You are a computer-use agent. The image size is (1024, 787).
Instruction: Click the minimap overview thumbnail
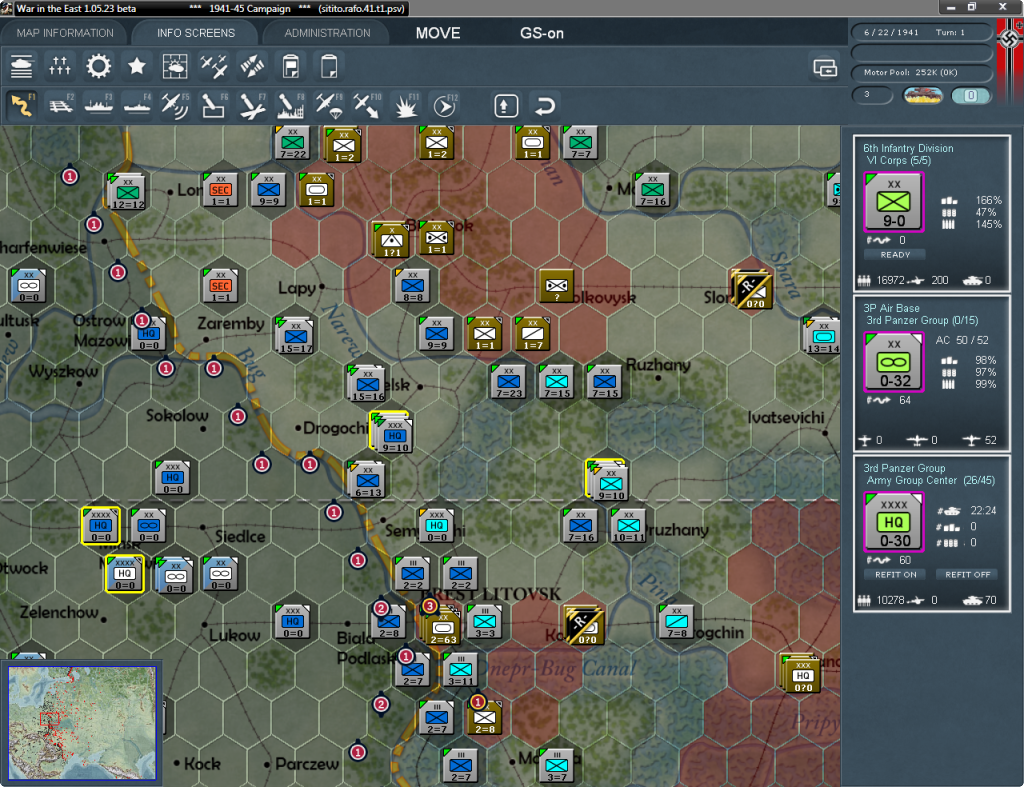click(x=82, y=723)
